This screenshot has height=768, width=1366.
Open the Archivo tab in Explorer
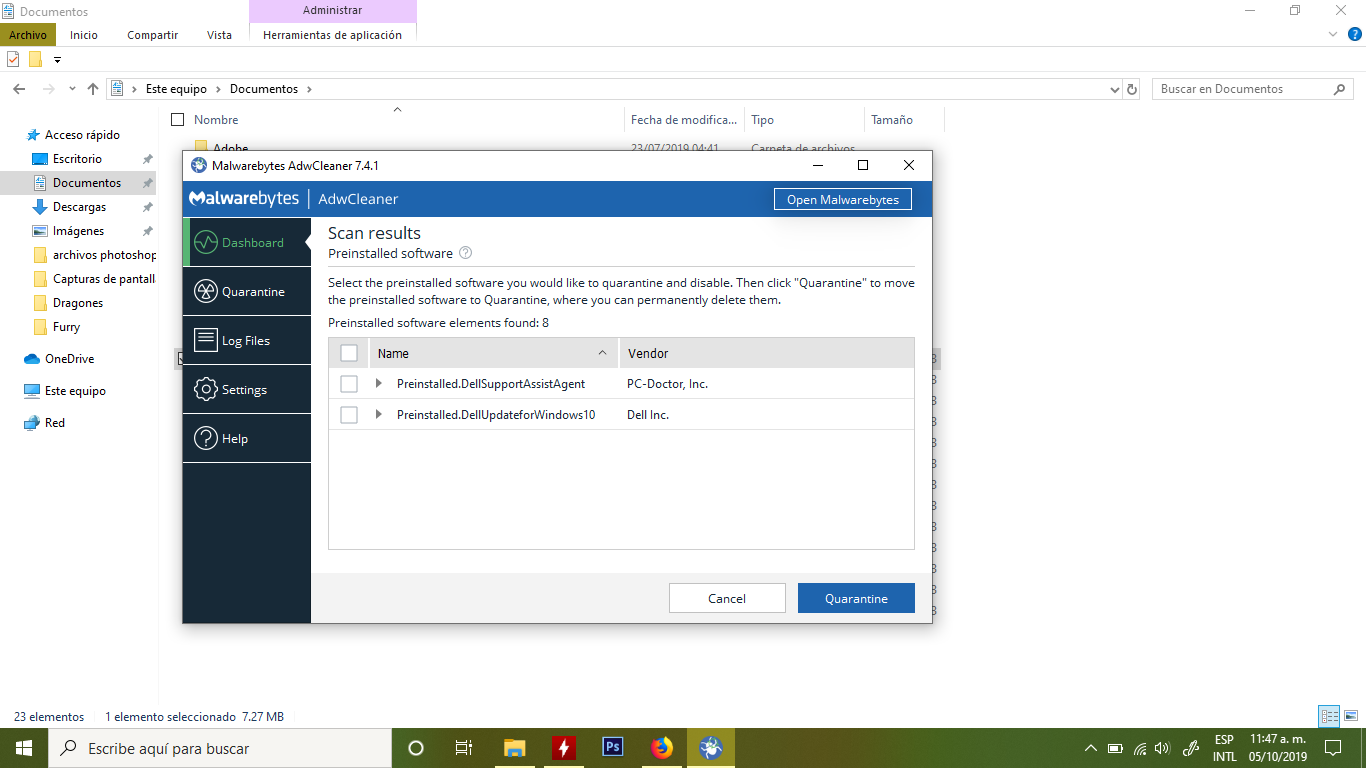(x=28, y=35)
